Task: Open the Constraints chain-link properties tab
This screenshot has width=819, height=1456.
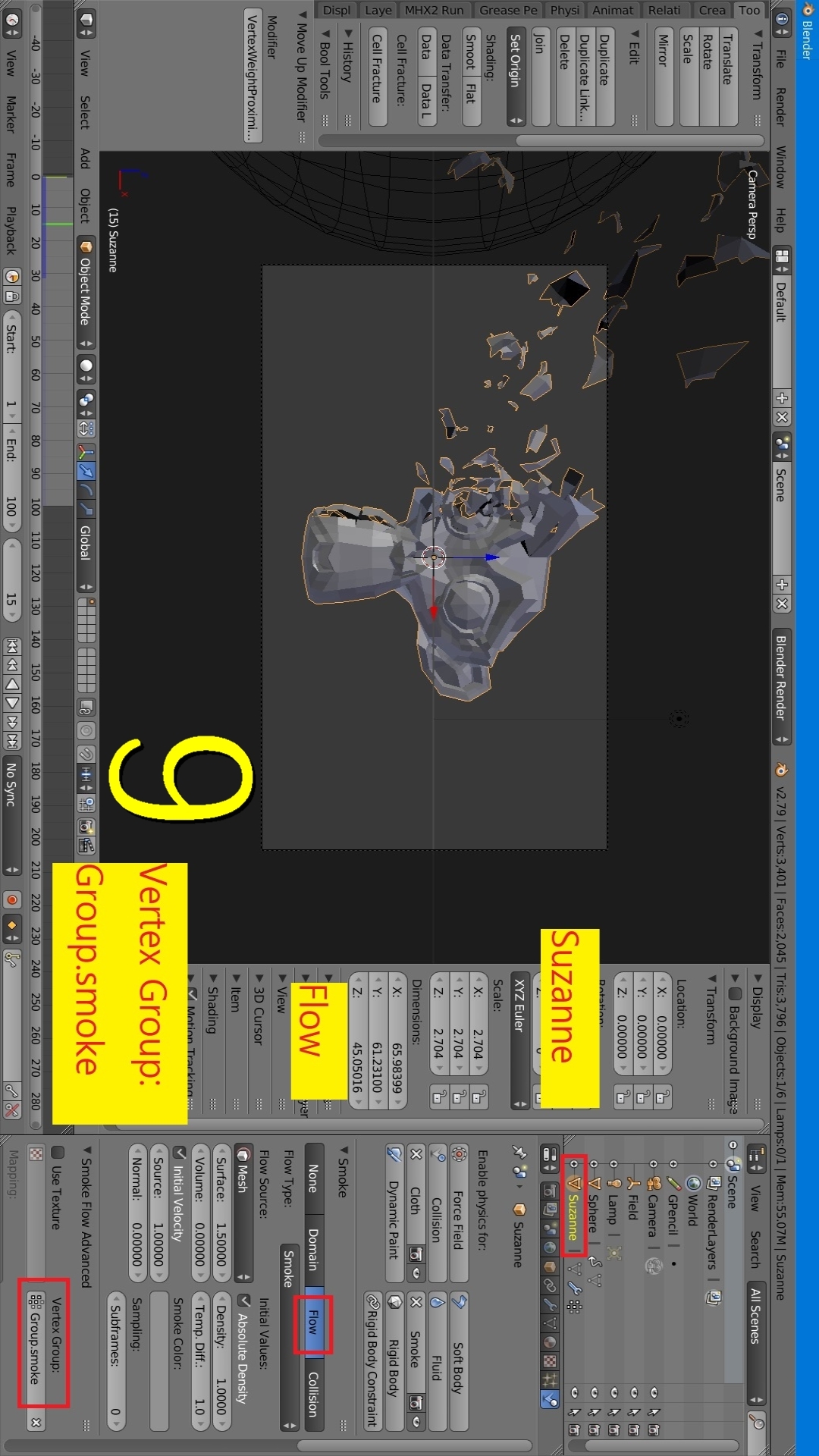Action: tap(550, 1285)
